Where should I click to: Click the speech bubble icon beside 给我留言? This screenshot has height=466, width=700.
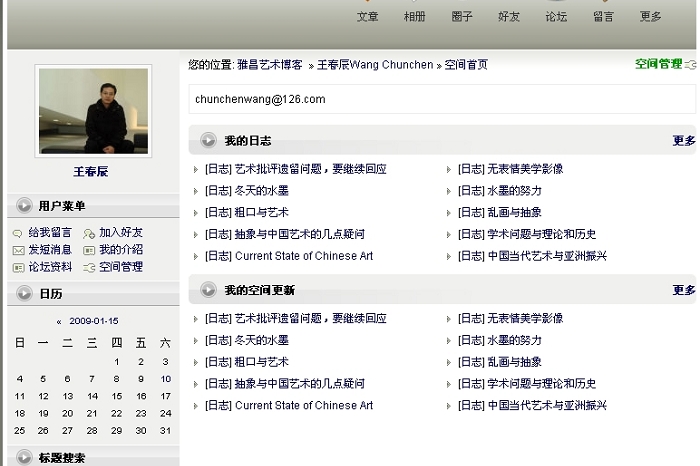coord(18,233)
